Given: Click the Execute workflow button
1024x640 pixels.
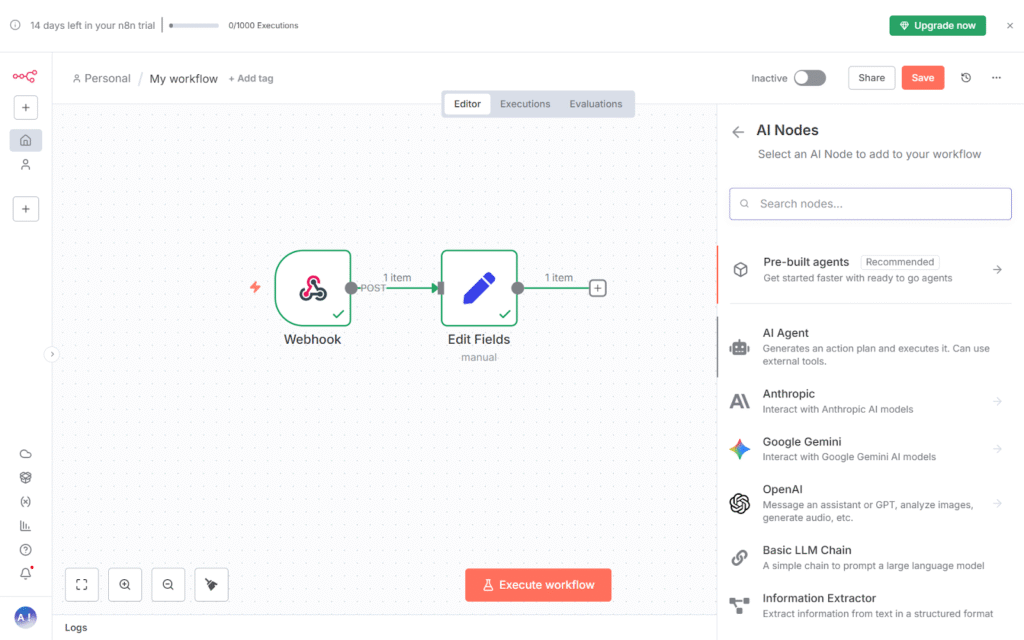Looking at the screenshot, I should tap(538, 585).
